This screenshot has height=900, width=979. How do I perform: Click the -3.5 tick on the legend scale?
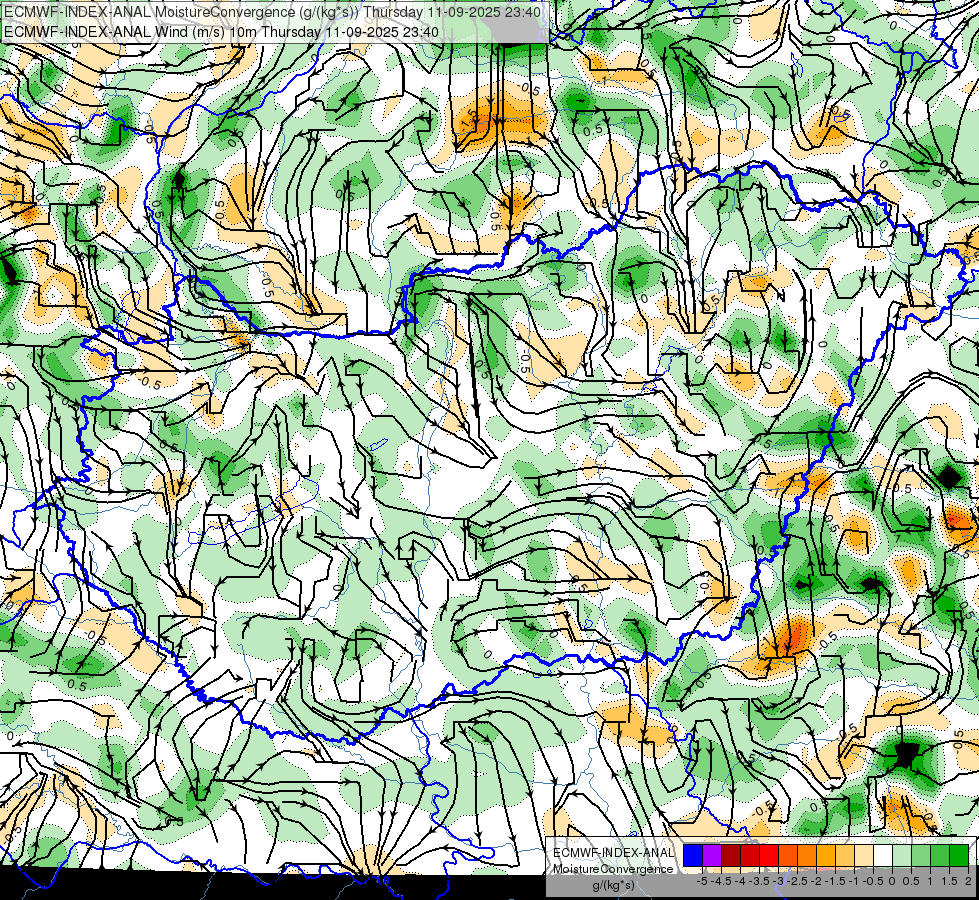click(759, 881)
